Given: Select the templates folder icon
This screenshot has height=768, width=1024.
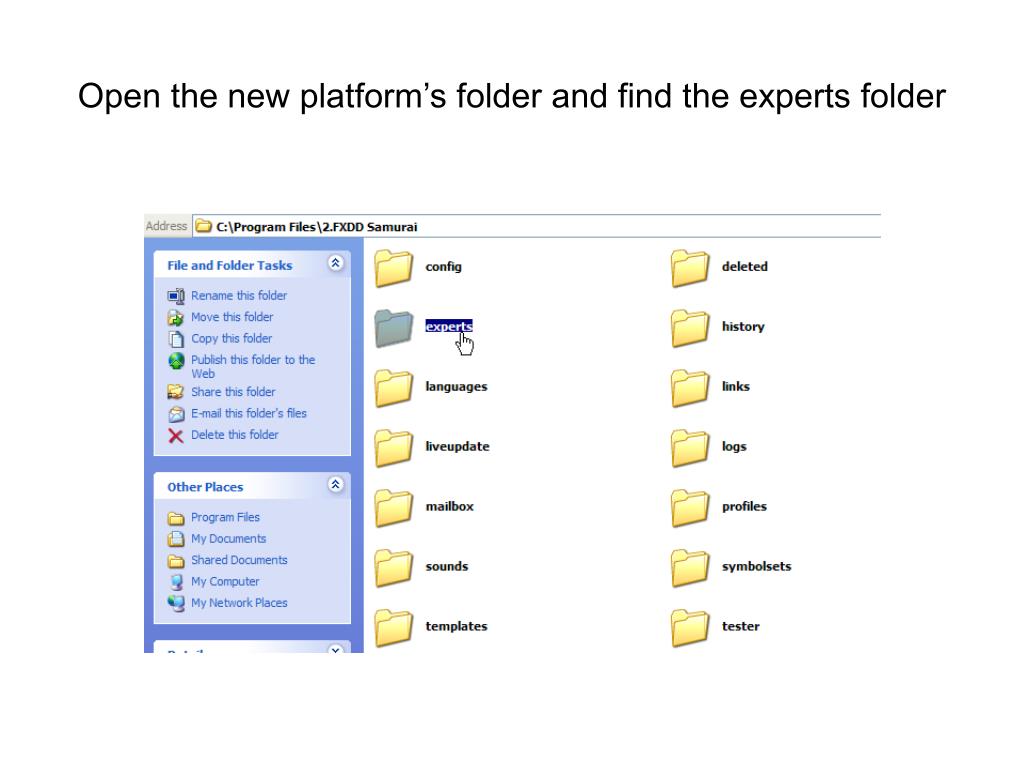Looking at the screenshot, I should [394, 628].
